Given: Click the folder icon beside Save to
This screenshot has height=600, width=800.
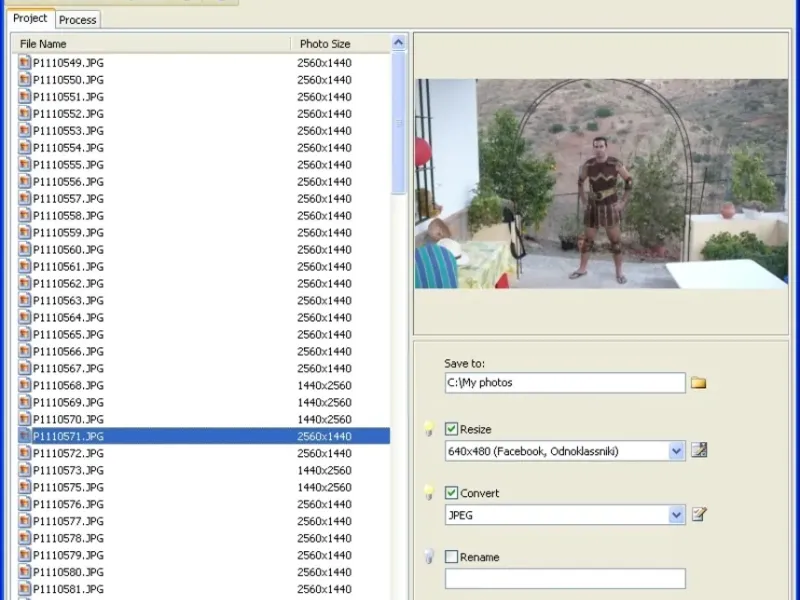Looking at the screenshot, I should (698, 383).
